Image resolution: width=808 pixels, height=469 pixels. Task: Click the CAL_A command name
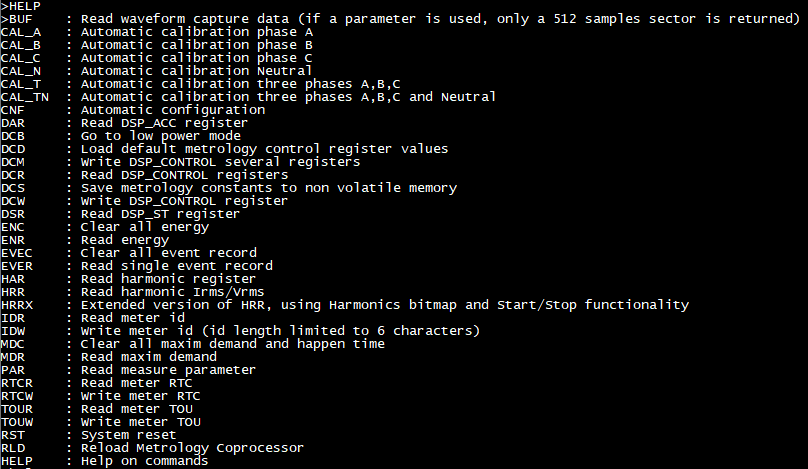pyautogui.click(x=20, y=32)
